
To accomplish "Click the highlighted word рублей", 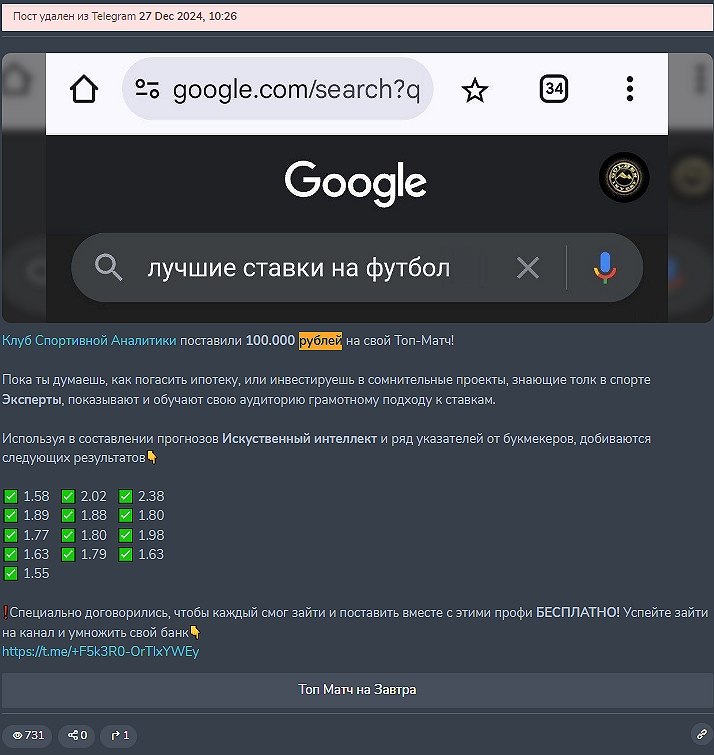I will (320, 340).
